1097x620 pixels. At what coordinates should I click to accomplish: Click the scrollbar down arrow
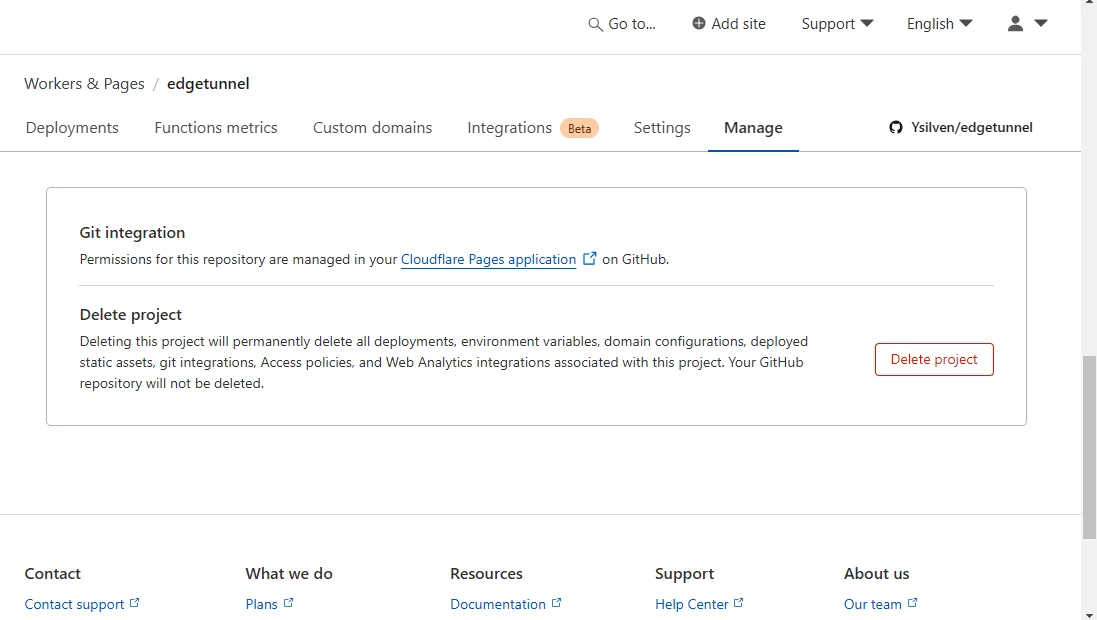click(1089, 616)
